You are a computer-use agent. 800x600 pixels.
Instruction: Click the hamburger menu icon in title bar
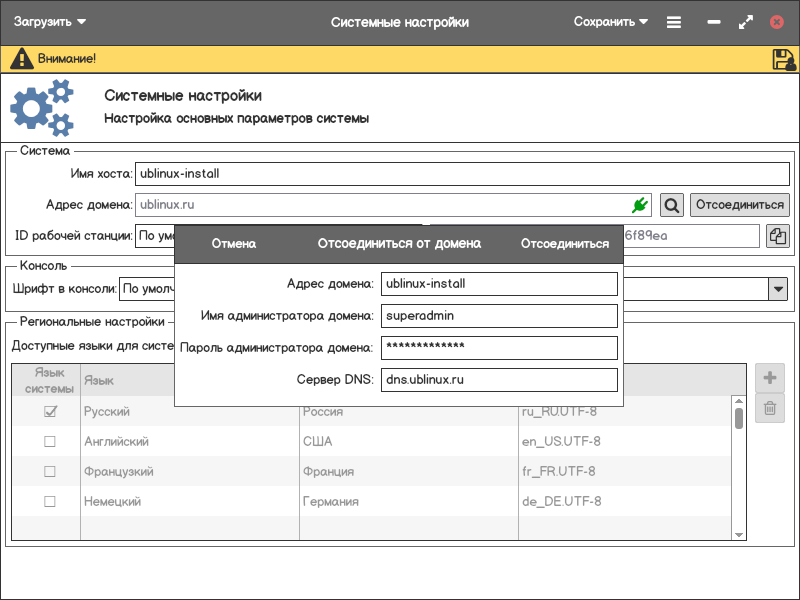pyautogui.click(x=674, y=22)
